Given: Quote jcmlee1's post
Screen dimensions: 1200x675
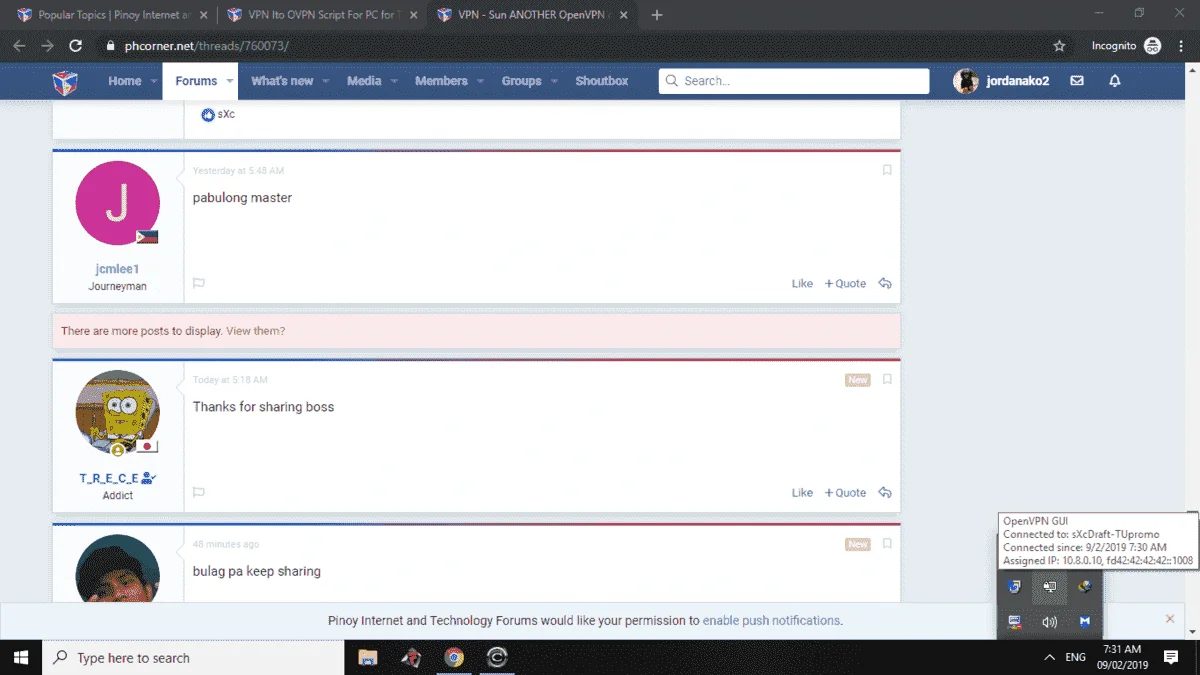Looking at the screenshot, I should click(845, 283).
